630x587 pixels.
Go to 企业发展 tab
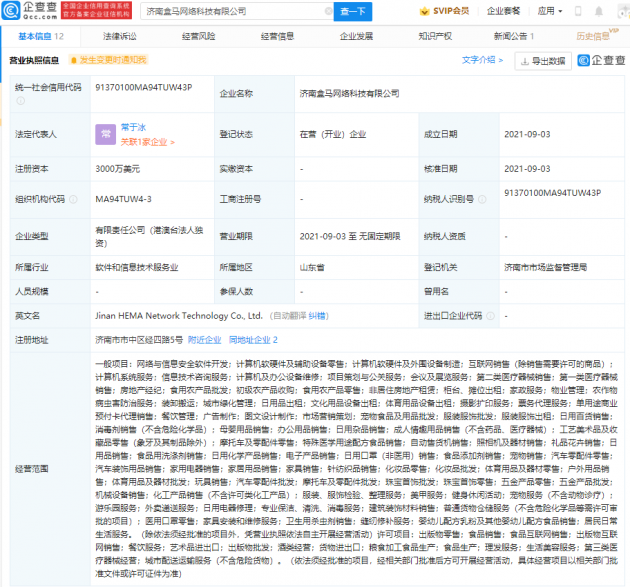click(356, 37)
